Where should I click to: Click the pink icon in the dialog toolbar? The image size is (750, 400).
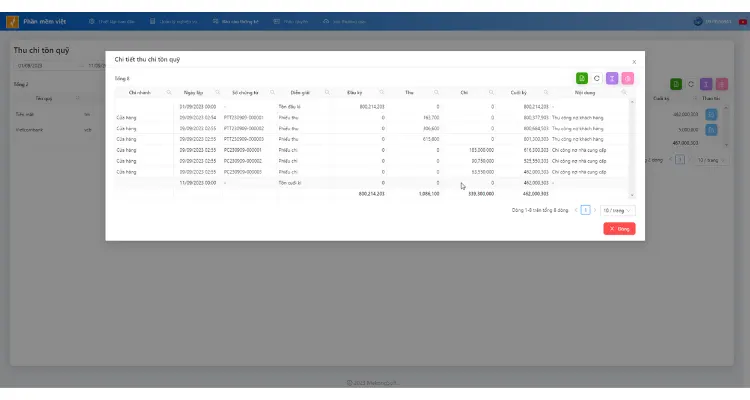(628, 78)
